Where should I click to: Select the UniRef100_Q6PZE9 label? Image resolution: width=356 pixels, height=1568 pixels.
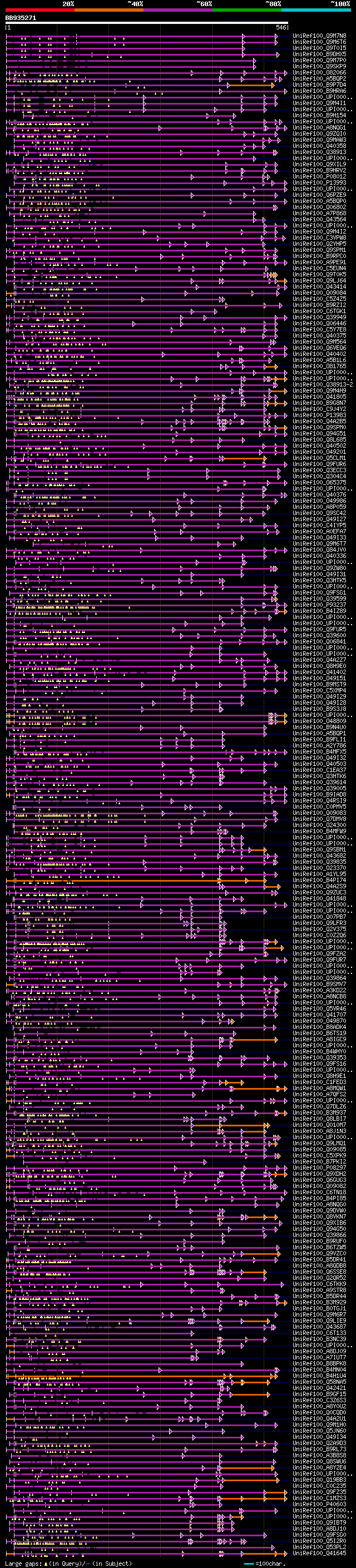click(319, 195)
